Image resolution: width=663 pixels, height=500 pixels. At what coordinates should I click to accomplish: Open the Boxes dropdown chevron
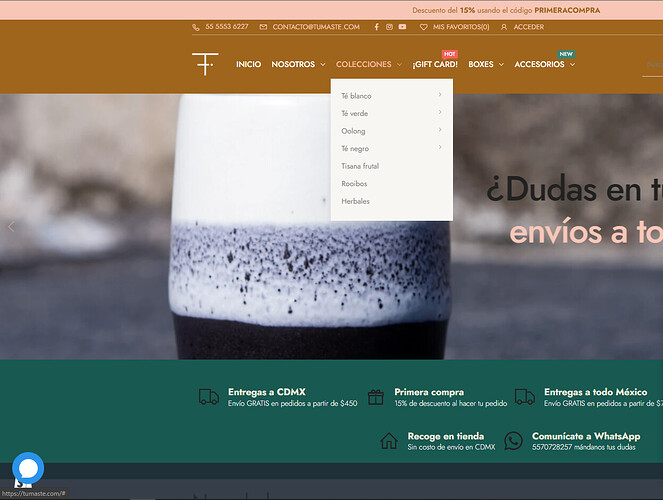click(x=501, y=65)
